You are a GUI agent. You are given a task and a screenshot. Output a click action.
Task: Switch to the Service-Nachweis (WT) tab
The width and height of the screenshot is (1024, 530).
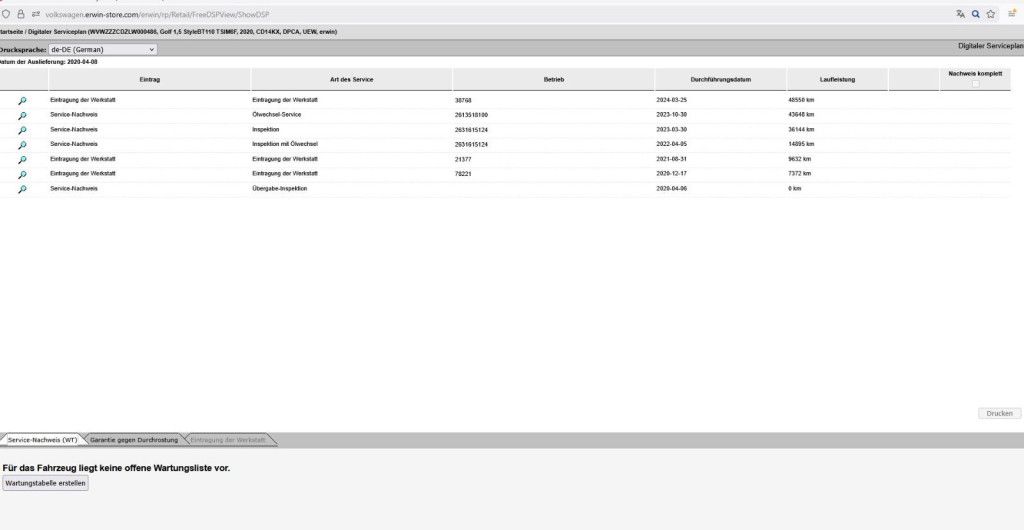42,440
